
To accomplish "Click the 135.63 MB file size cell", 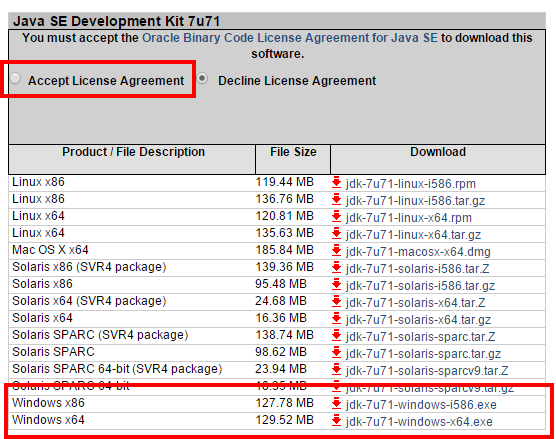I will coord(285,233).
